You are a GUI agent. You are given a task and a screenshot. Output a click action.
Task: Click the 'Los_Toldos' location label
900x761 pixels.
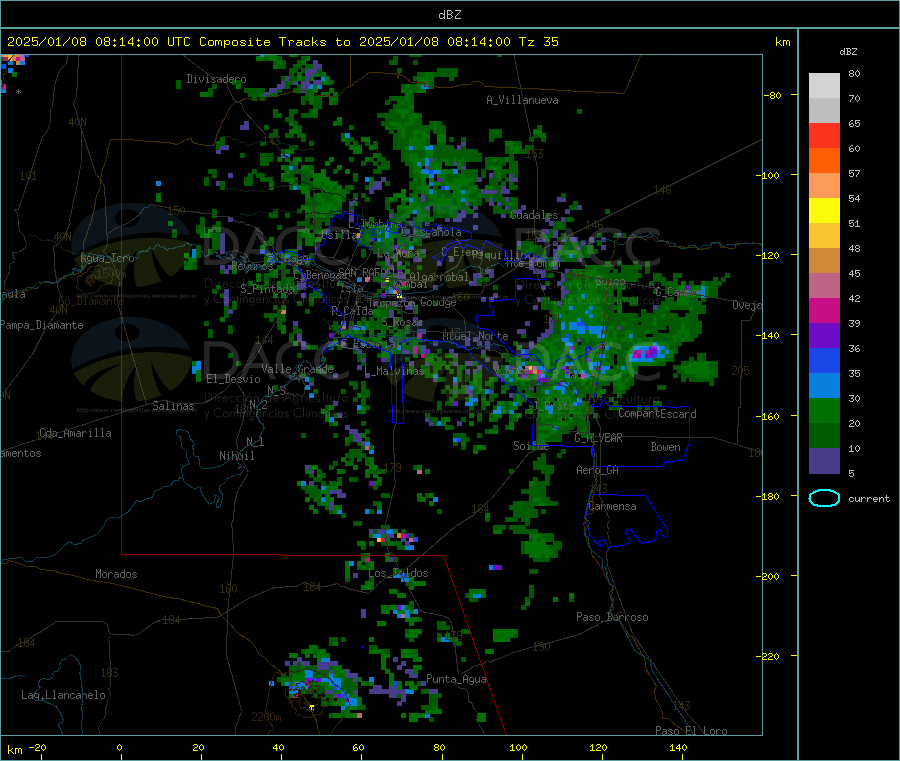pyautogui.click(x=398, y=573)
